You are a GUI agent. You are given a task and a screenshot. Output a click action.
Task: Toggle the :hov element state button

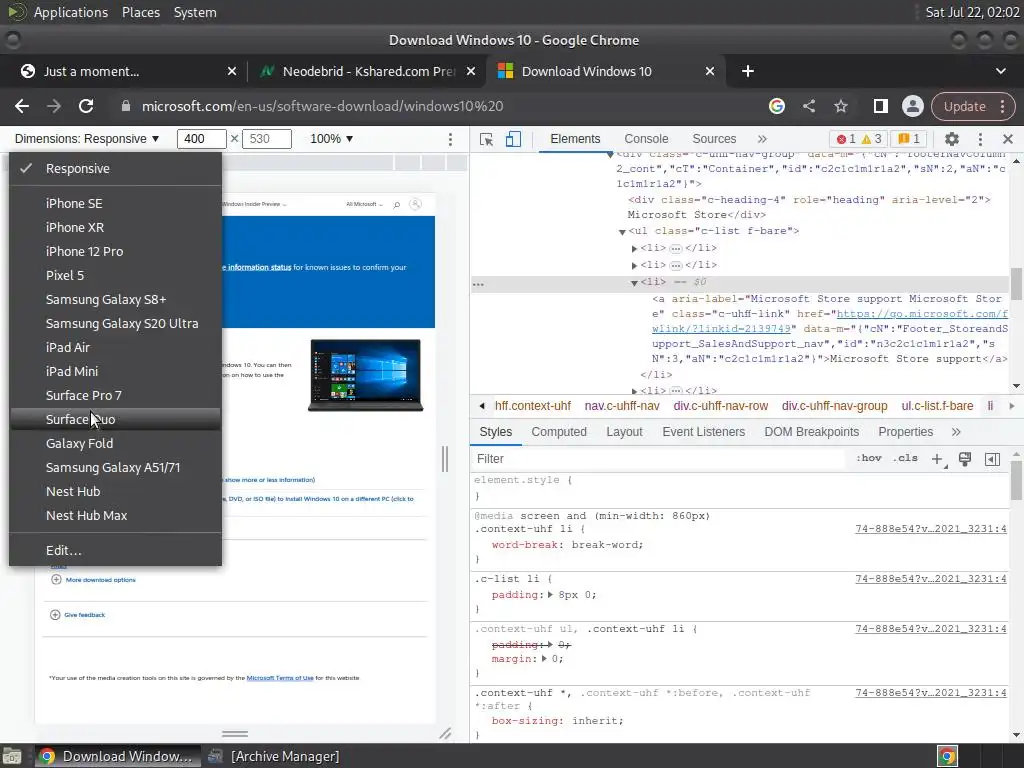click(869, 458)
